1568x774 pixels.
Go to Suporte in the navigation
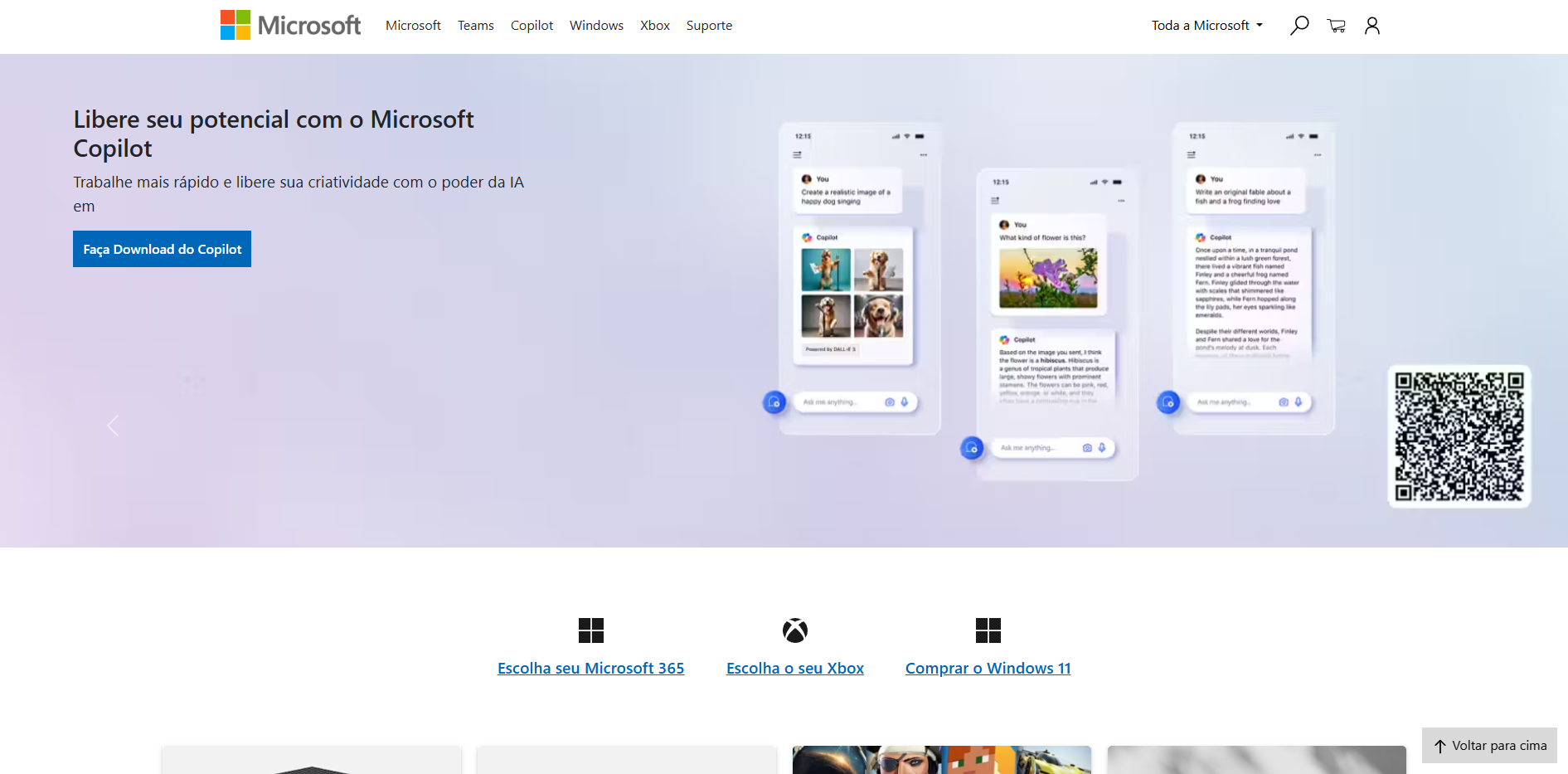coord(709,26)
